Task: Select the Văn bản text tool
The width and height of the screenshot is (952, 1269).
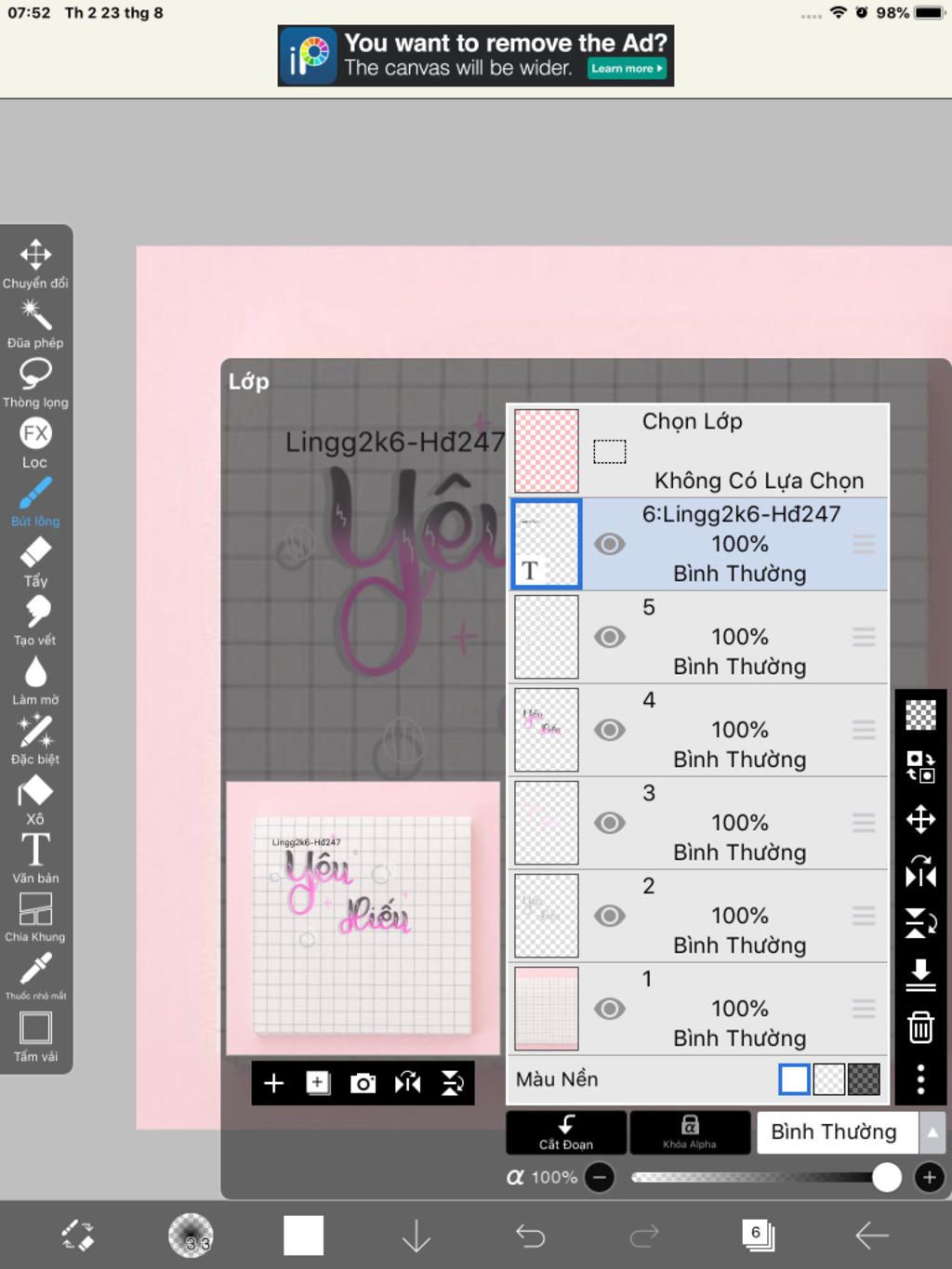Action: click(x=35, y=858)
